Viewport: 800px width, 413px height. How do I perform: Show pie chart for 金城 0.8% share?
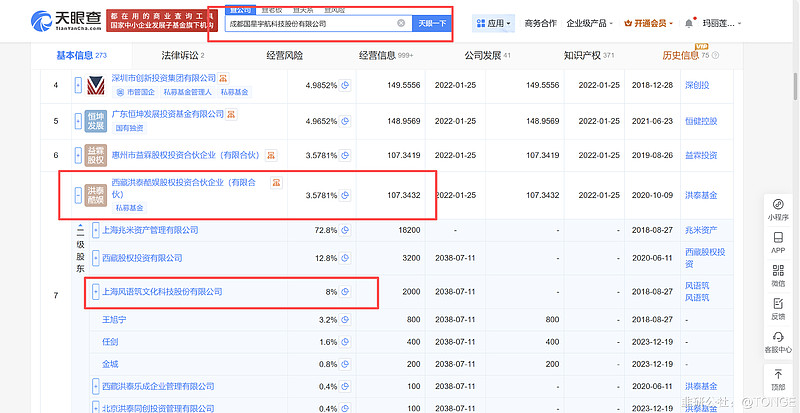[345, 364]
